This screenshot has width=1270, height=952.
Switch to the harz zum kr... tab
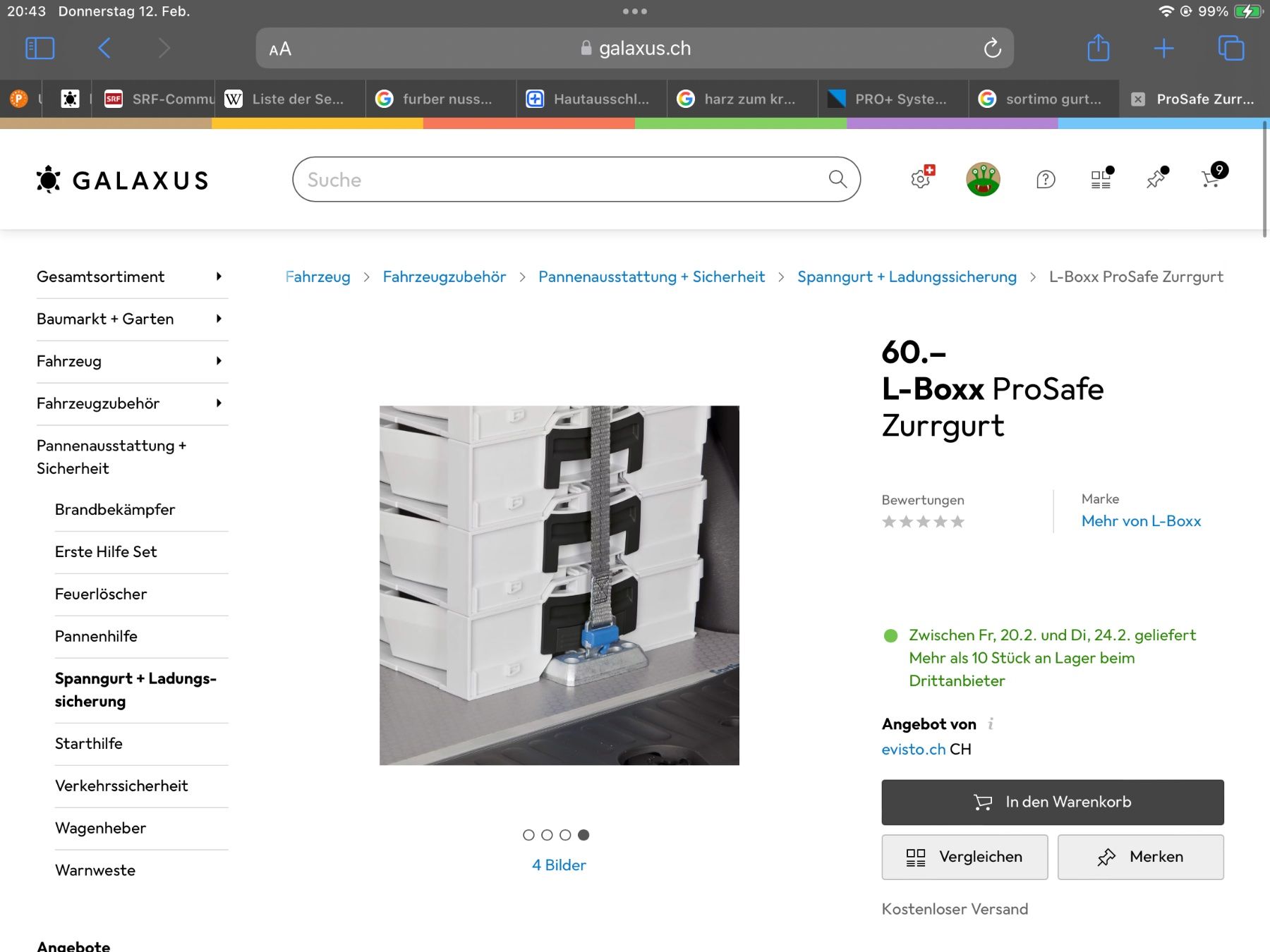742,99
